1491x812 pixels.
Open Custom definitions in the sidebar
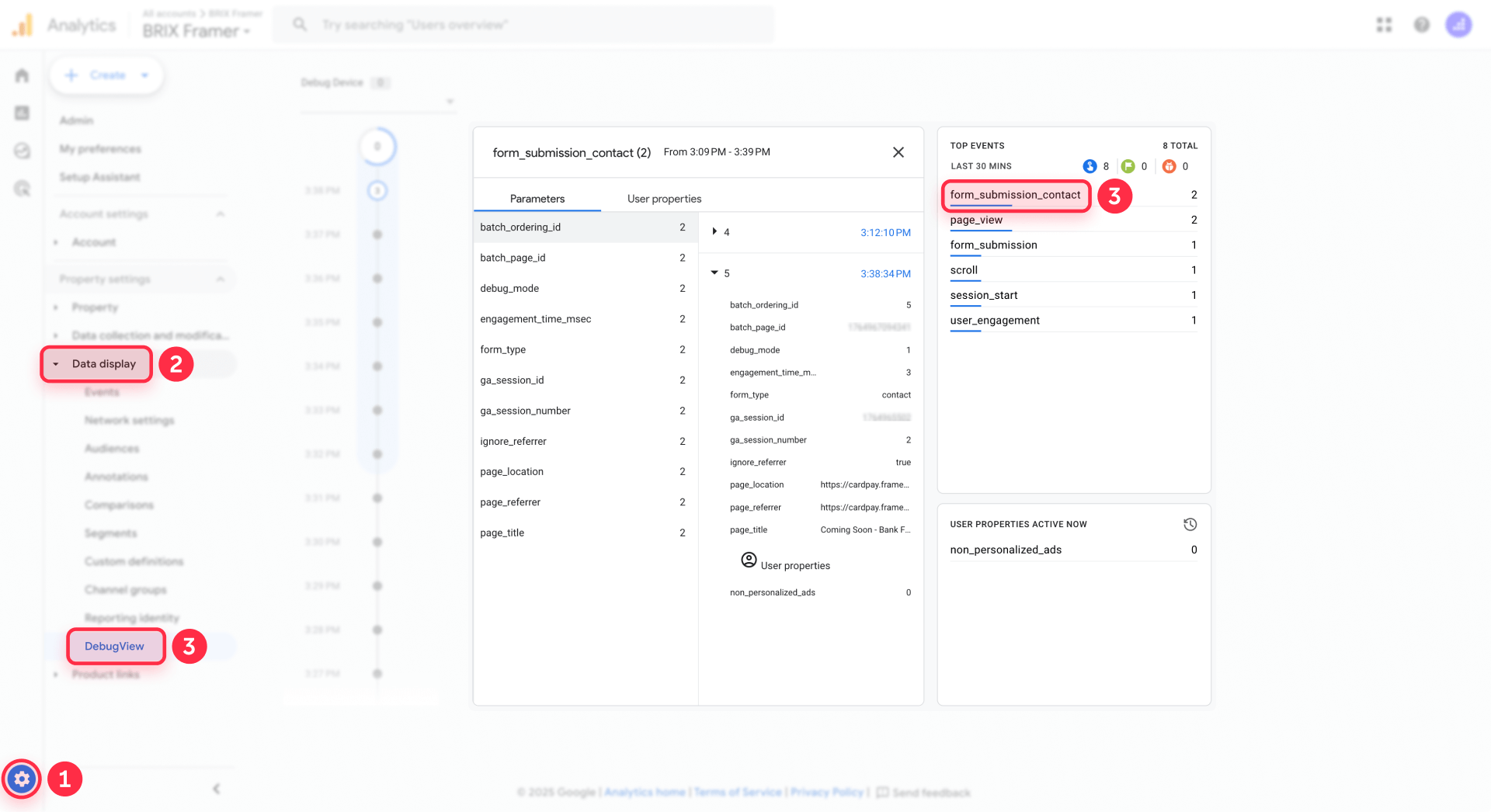134,561
